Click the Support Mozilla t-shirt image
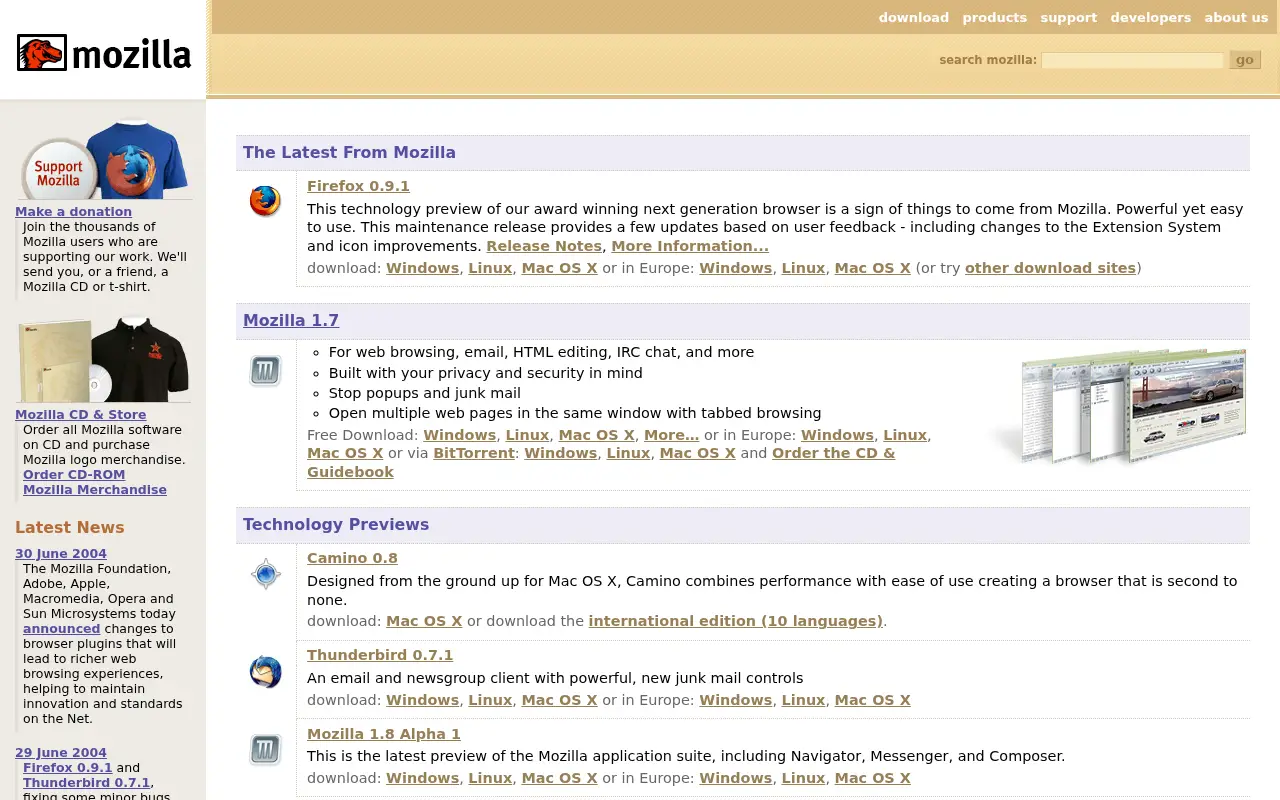Screen dimensions: 1280x800 click(104, 160)
